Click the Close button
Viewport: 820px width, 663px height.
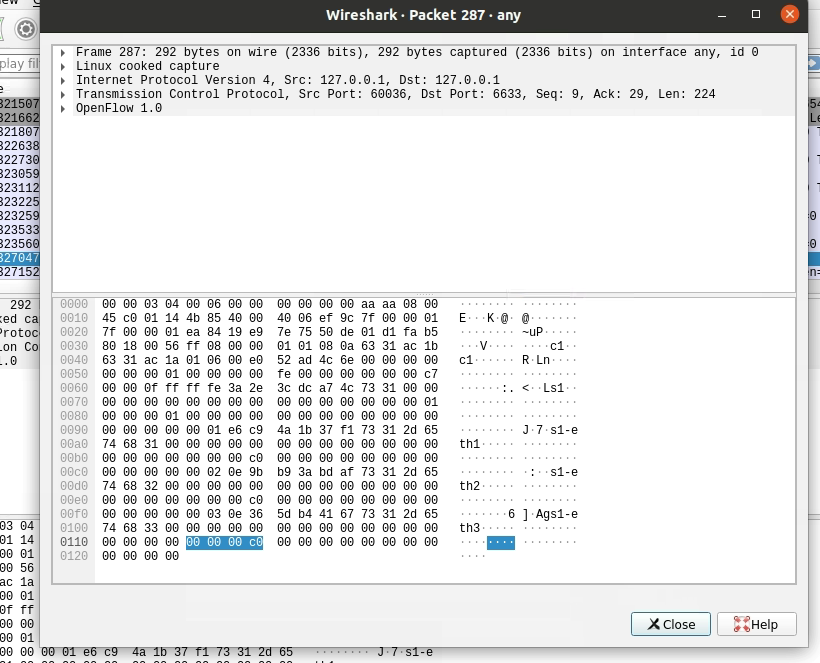tap(670, 624)
